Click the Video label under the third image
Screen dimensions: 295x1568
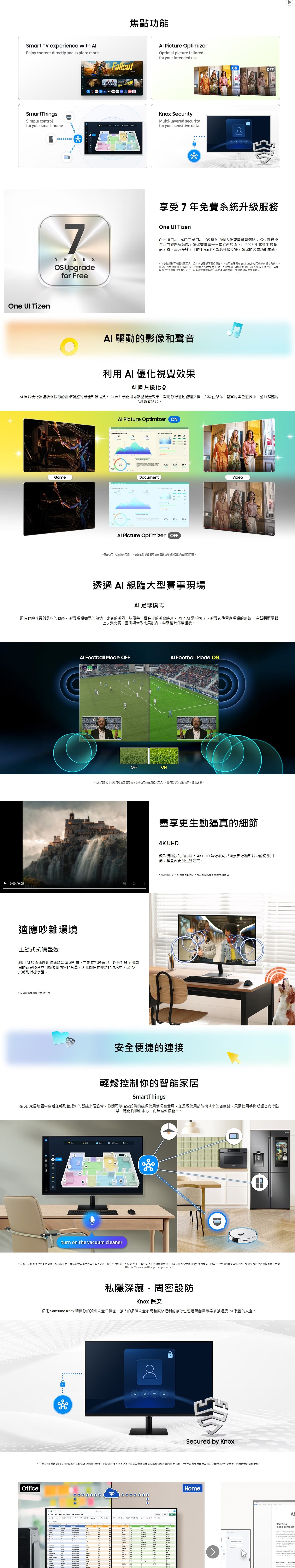[238, 477]
